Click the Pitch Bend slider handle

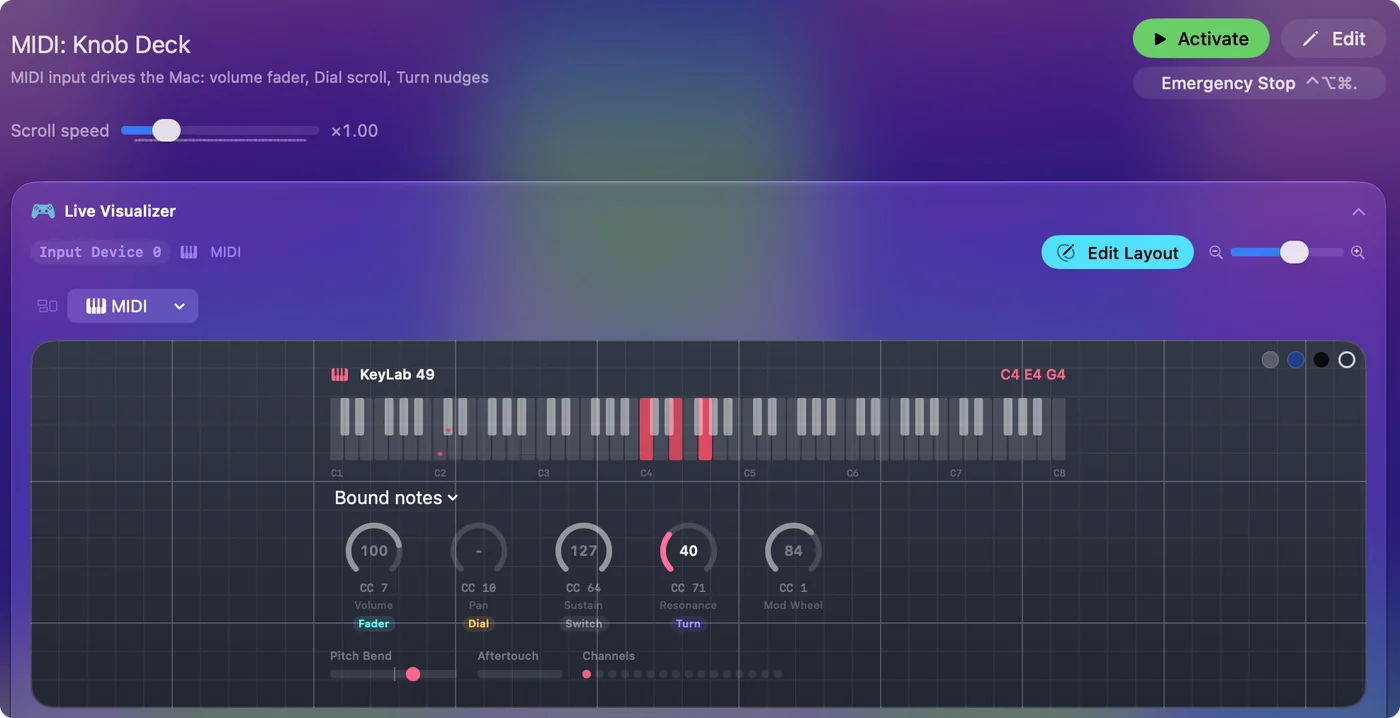pos(413,674)
